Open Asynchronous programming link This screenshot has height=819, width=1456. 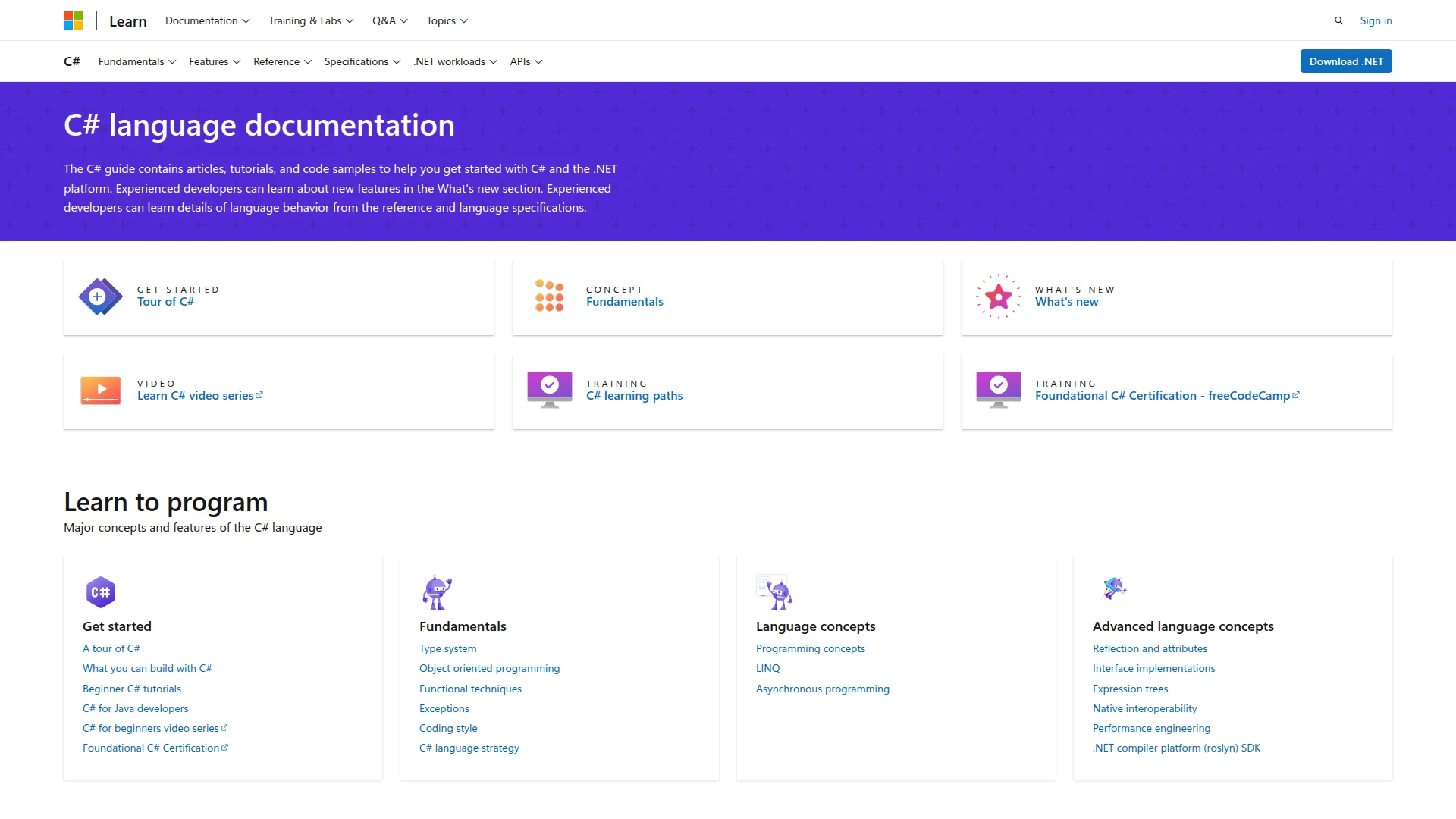pos(823,689)
